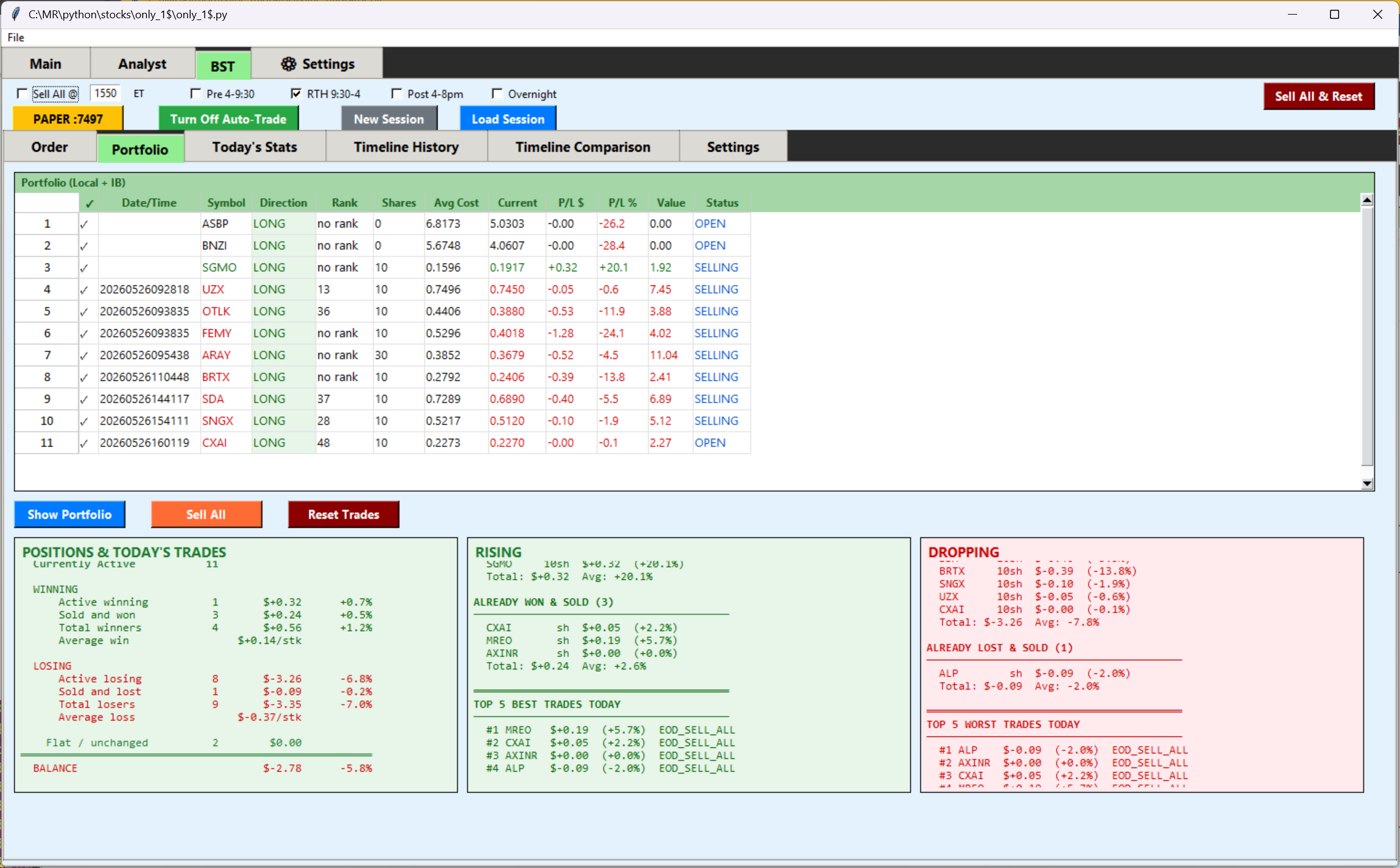Enable the Post 4-8pm checkbox
Viewport: 1400px width, 868px height.
(397, 94)
